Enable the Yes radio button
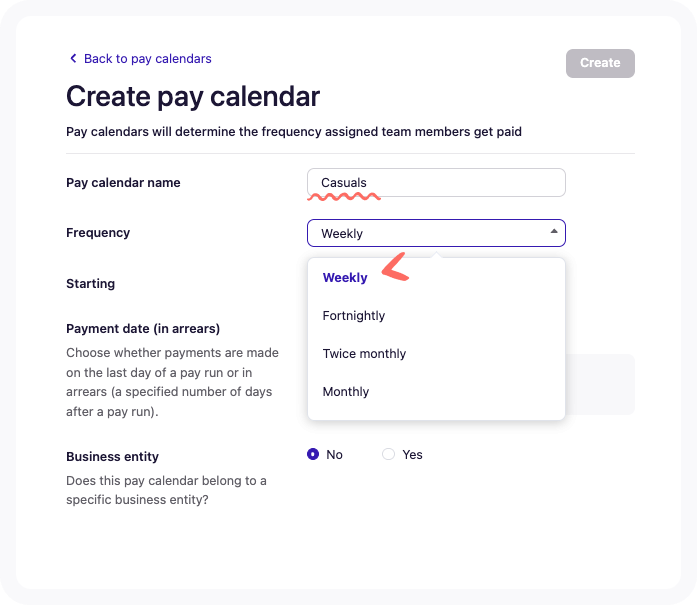697x605 pixels. tap(388, 454)
